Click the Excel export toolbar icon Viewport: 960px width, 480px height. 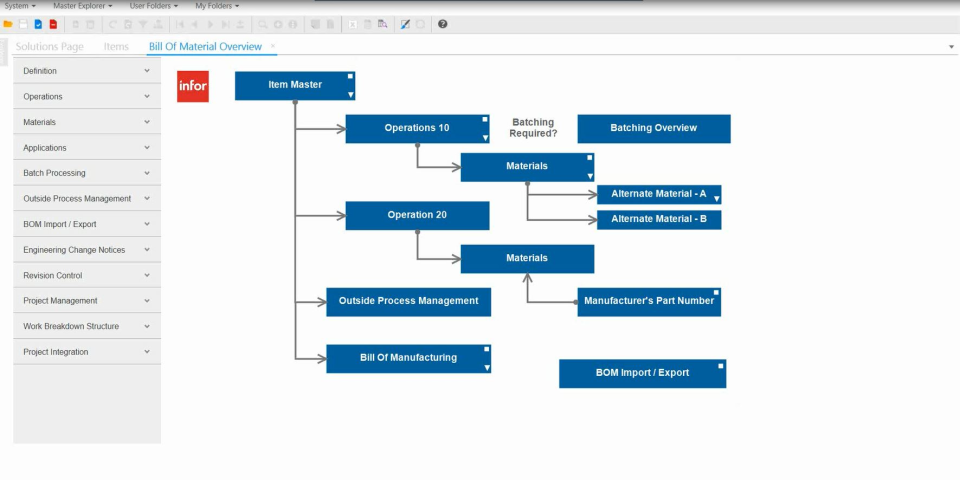353,24
